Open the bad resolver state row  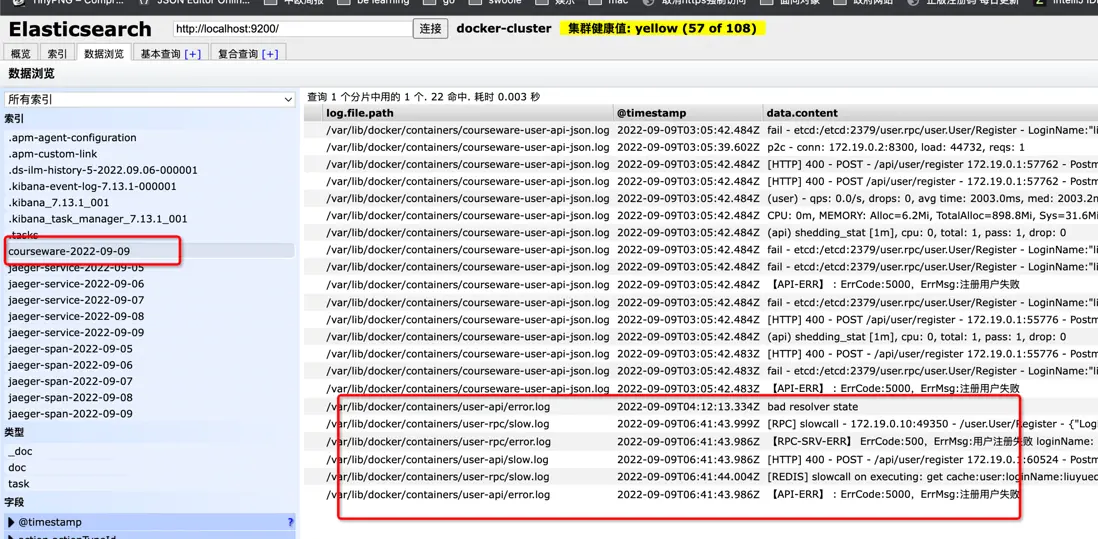700,407
